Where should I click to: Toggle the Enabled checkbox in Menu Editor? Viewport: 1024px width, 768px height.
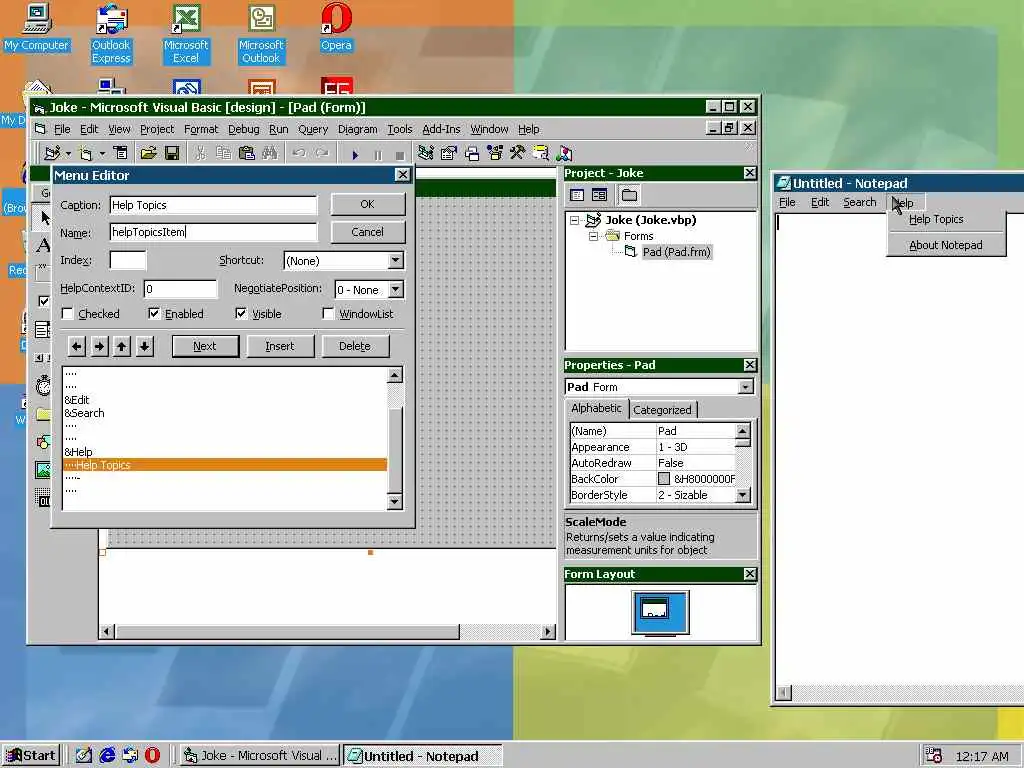click(x=153, y=314)
